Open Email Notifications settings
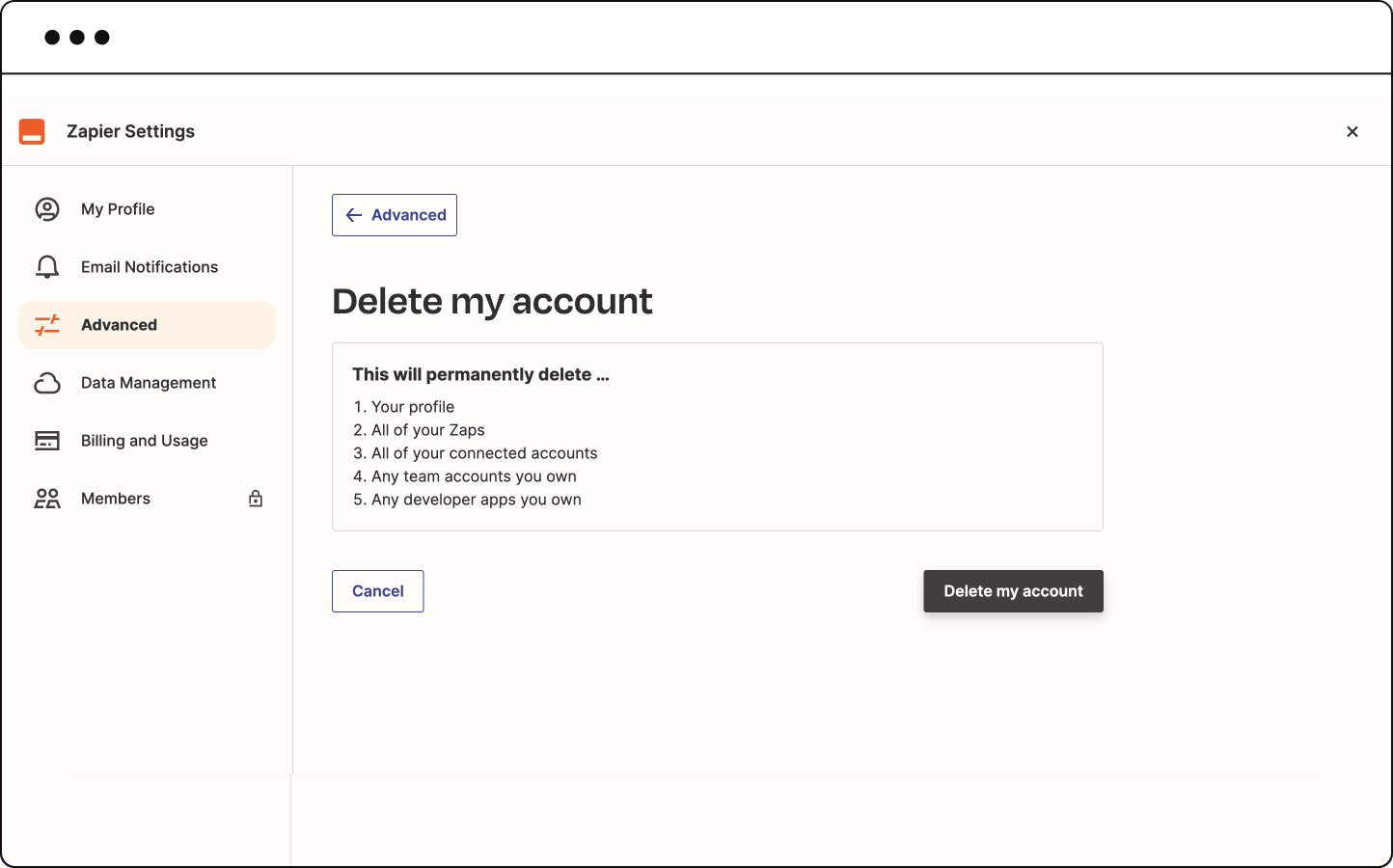 (147, 267)
